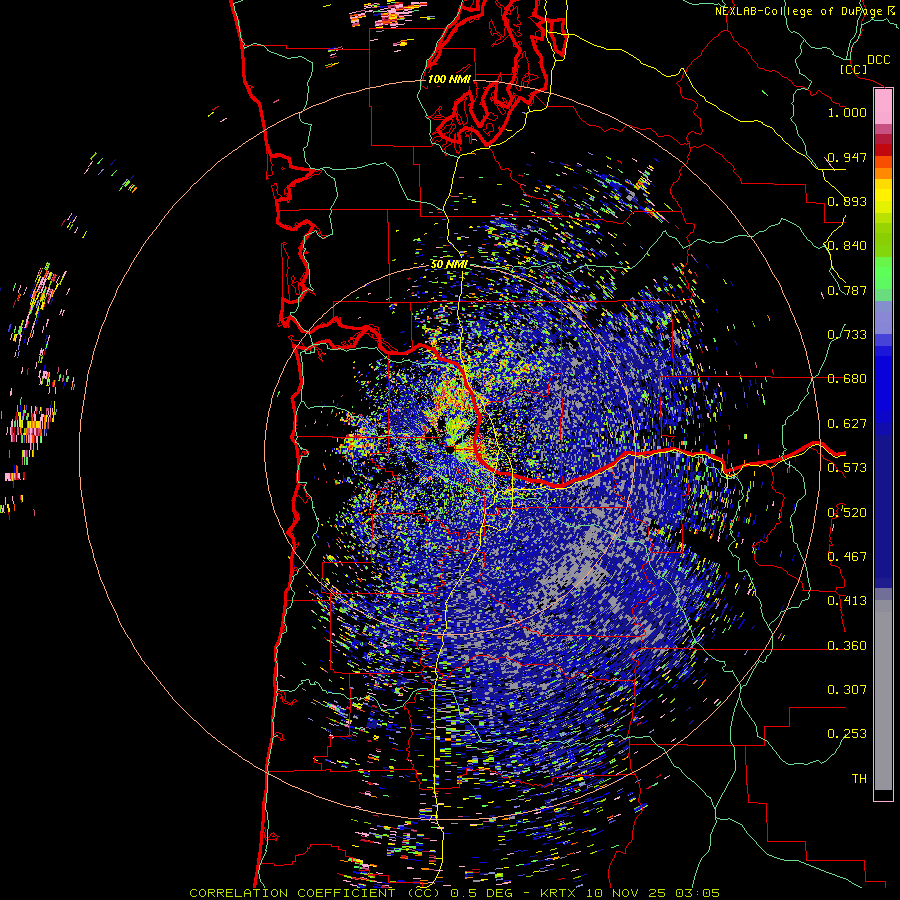Select the 0.787 scale value

847,290
